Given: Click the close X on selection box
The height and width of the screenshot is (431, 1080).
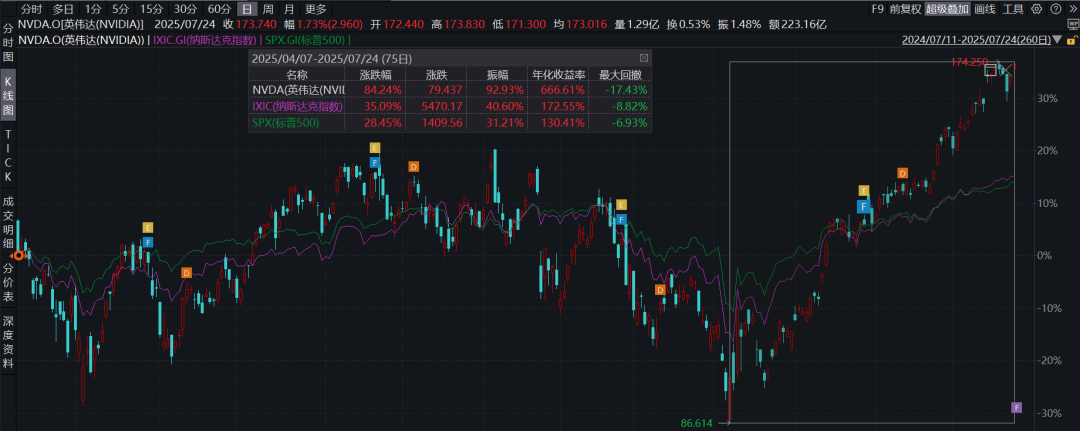Looking at the screenshot, I should click(1007, 69).
